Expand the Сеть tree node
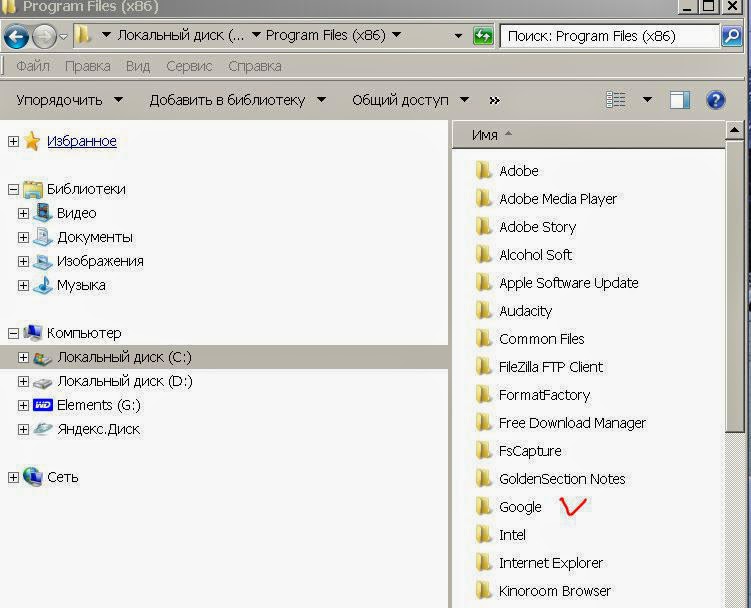The image size is (751, 608). [x=13, y=477]
